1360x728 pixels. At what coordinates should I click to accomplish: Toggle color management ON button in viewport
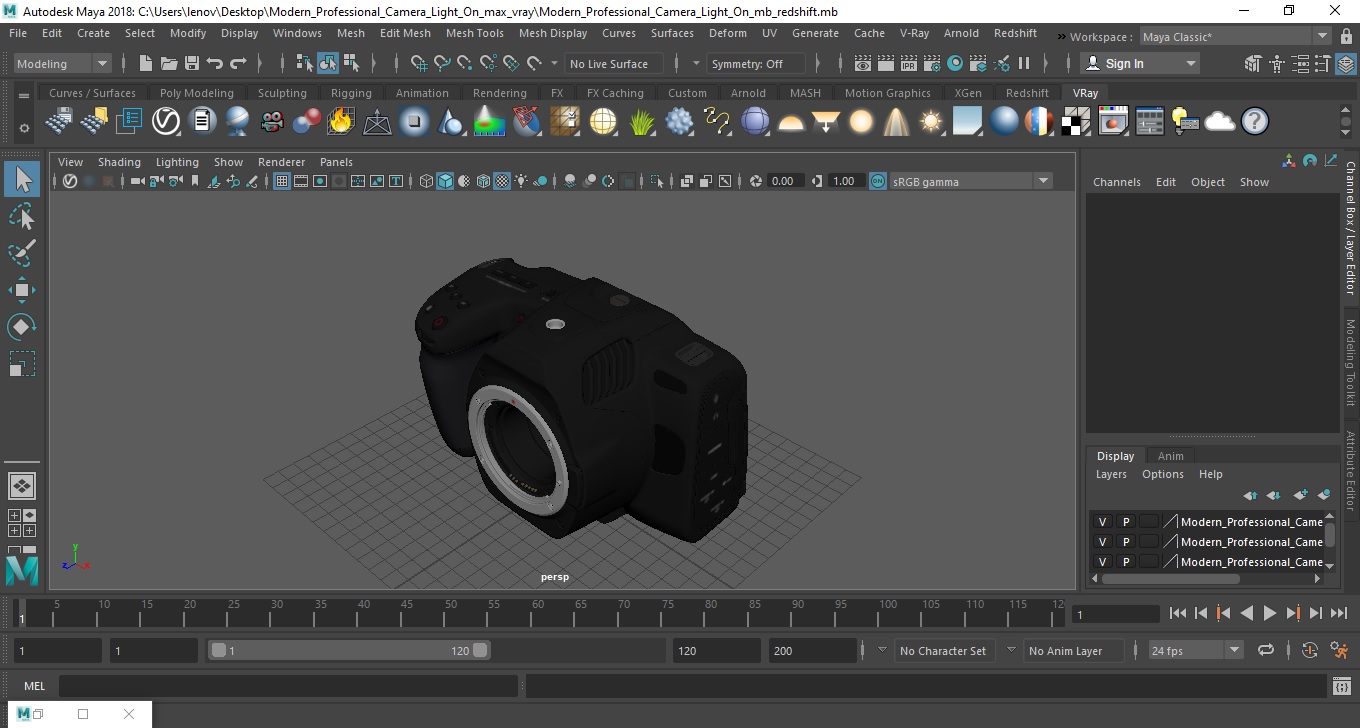point(877,181)
